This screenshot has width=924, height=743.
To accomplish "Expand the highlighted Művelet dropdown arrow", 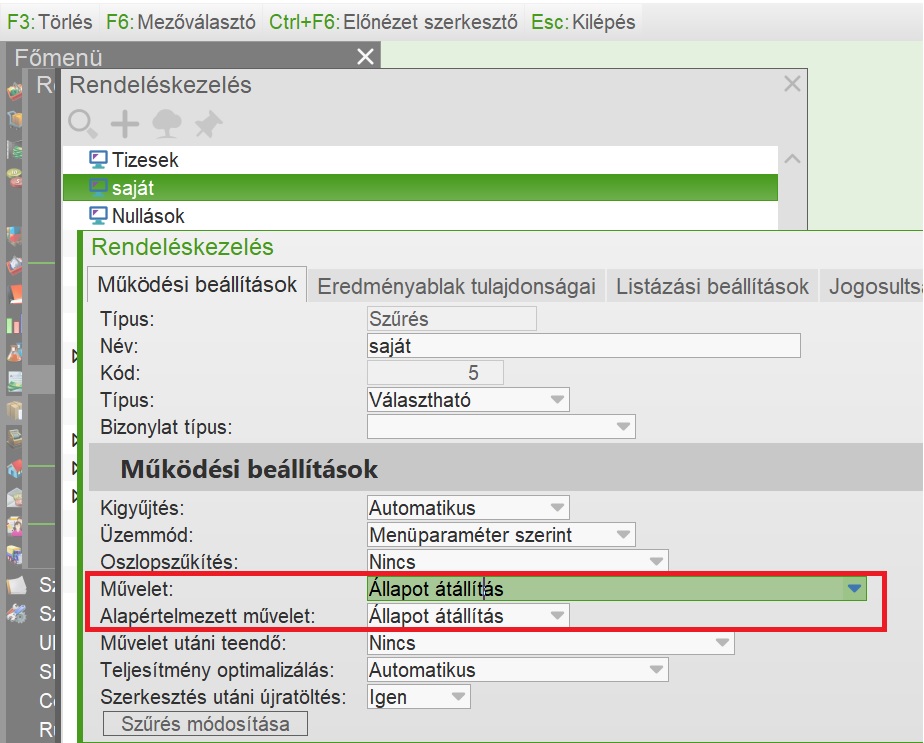I will [x=854, y=588].
